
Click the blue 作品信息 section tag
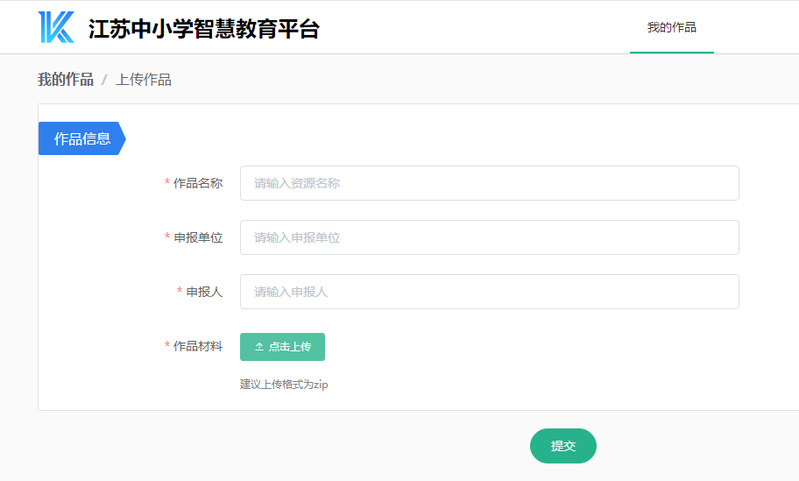tap(82, 139)
